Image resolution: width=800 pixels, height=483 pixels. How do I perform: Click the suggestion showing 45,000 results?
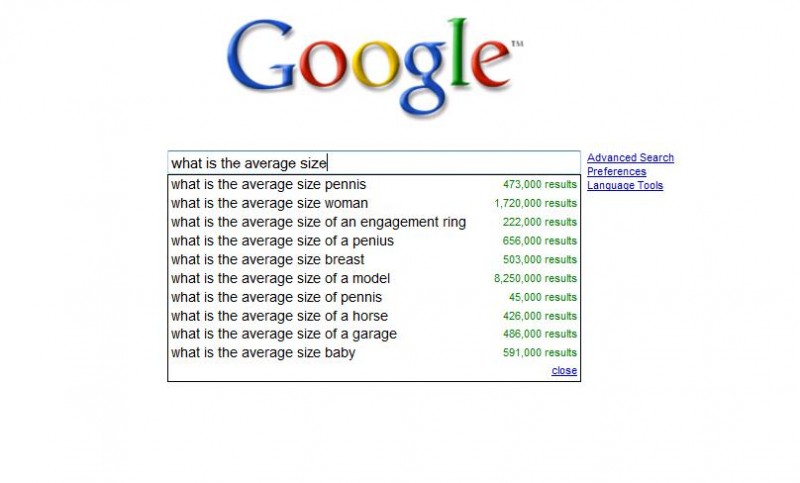tap(276, 297)
